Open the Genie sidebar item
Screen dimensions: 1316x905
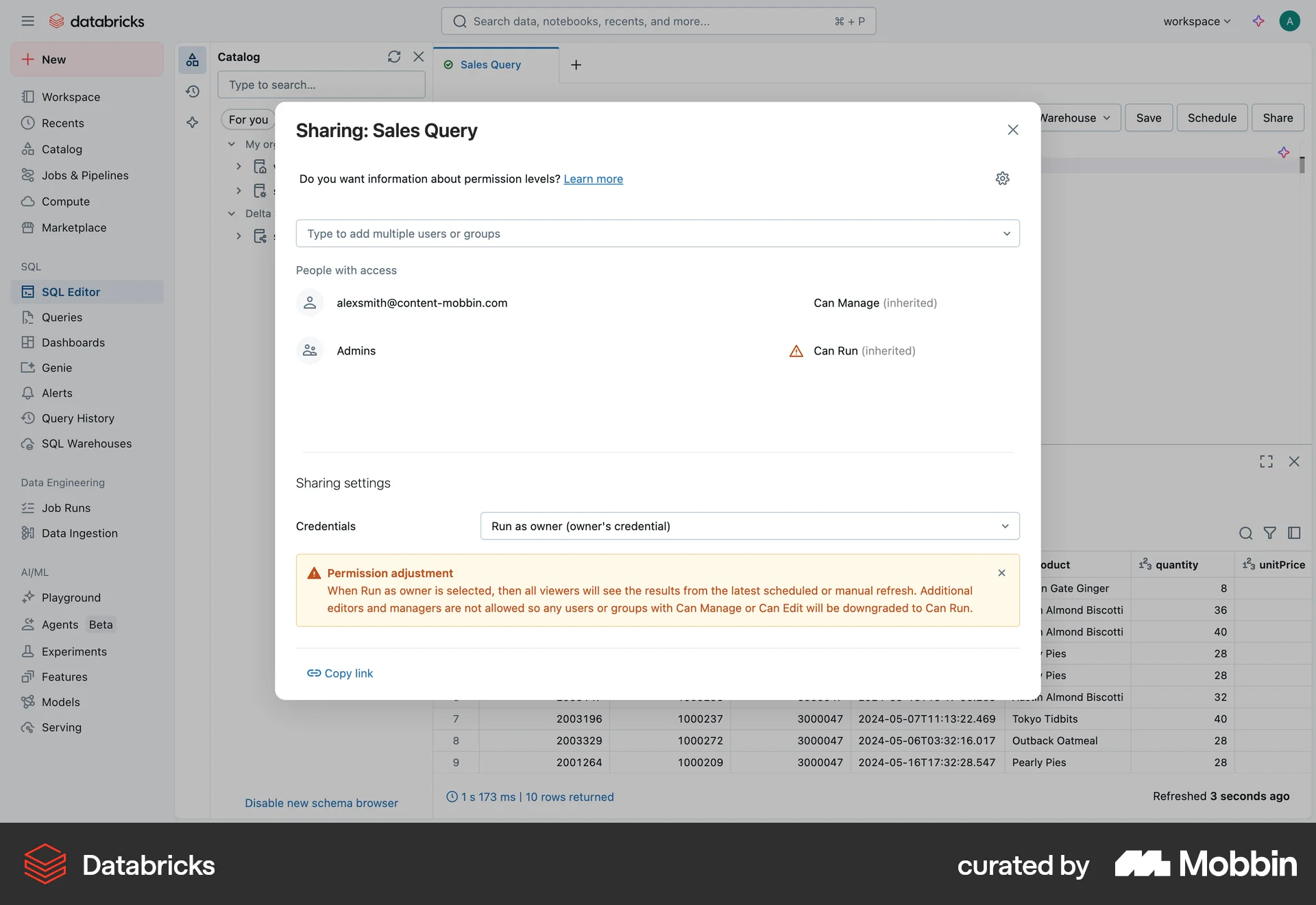(x=56, y=367)
